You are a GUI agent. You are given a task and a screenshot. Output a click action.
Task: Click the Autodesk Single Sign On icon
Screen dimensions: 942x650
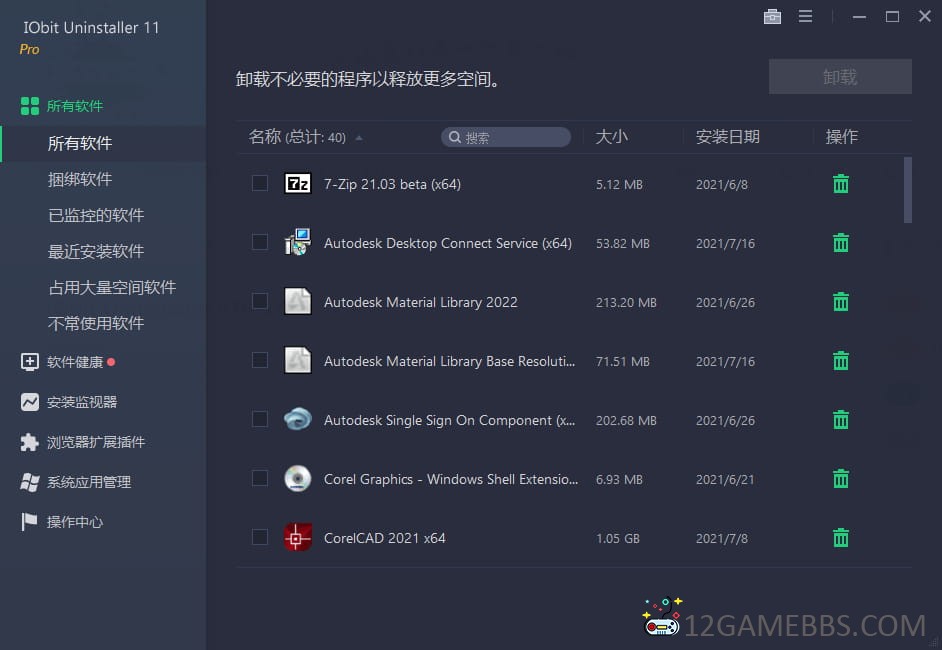pyautogui.click(x=297, y=419)
